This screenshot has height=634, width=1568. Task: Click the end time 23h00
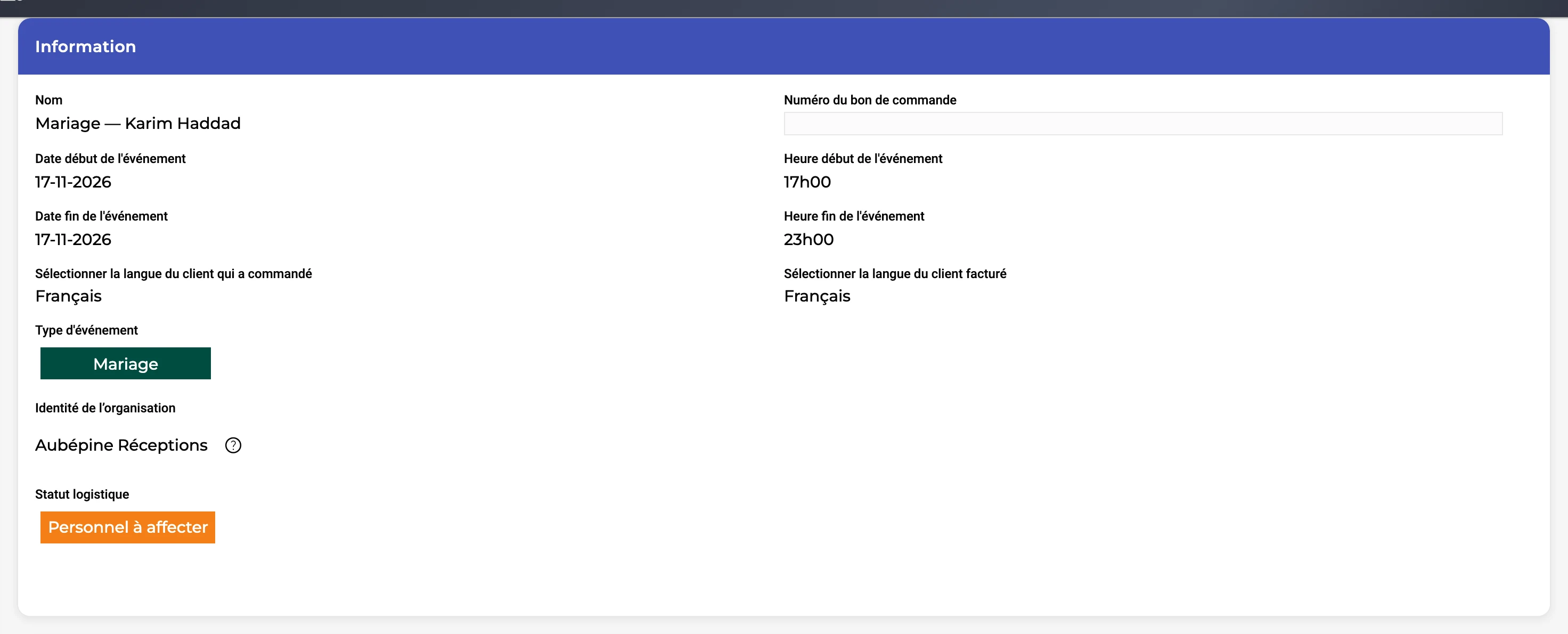click(x=809, y=239)
